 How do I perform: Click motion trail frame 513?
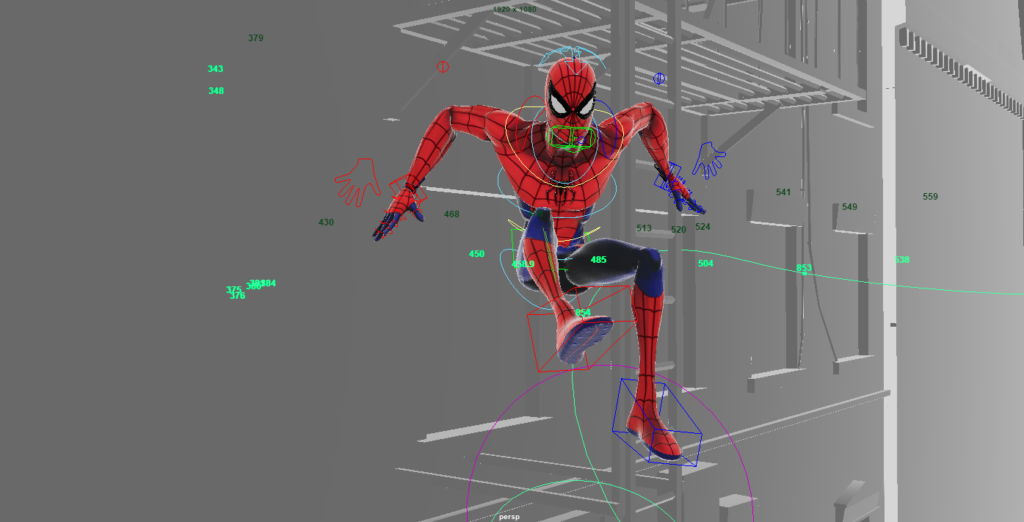(644, 228)
